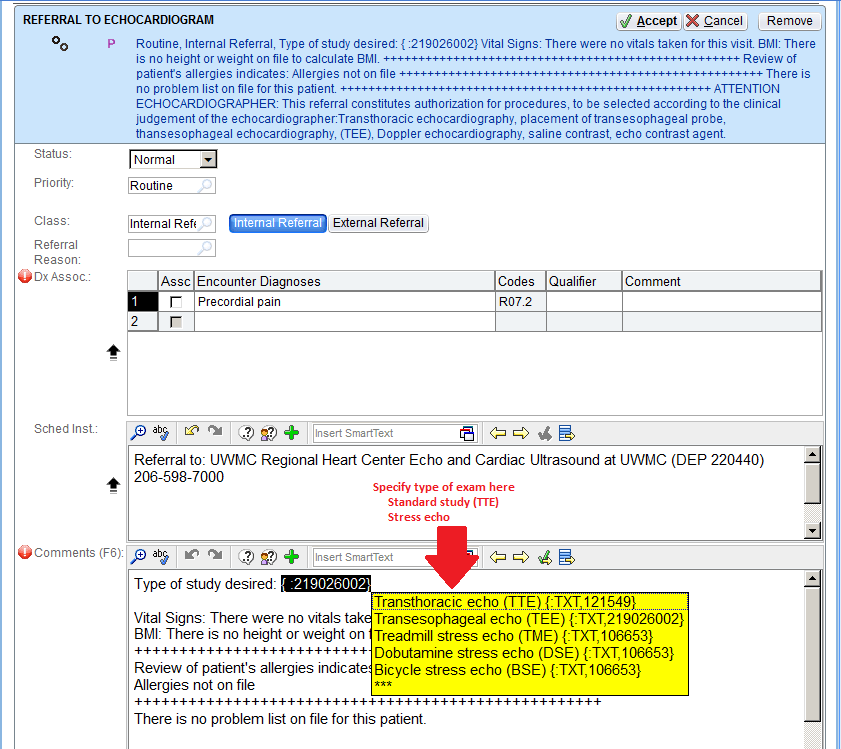Redo edit in Comments toolbar
The image size is (841, 749).
215,555
